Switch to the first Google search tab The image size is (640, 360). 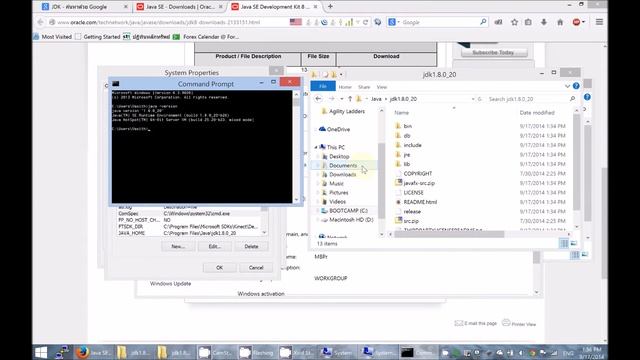85,7
